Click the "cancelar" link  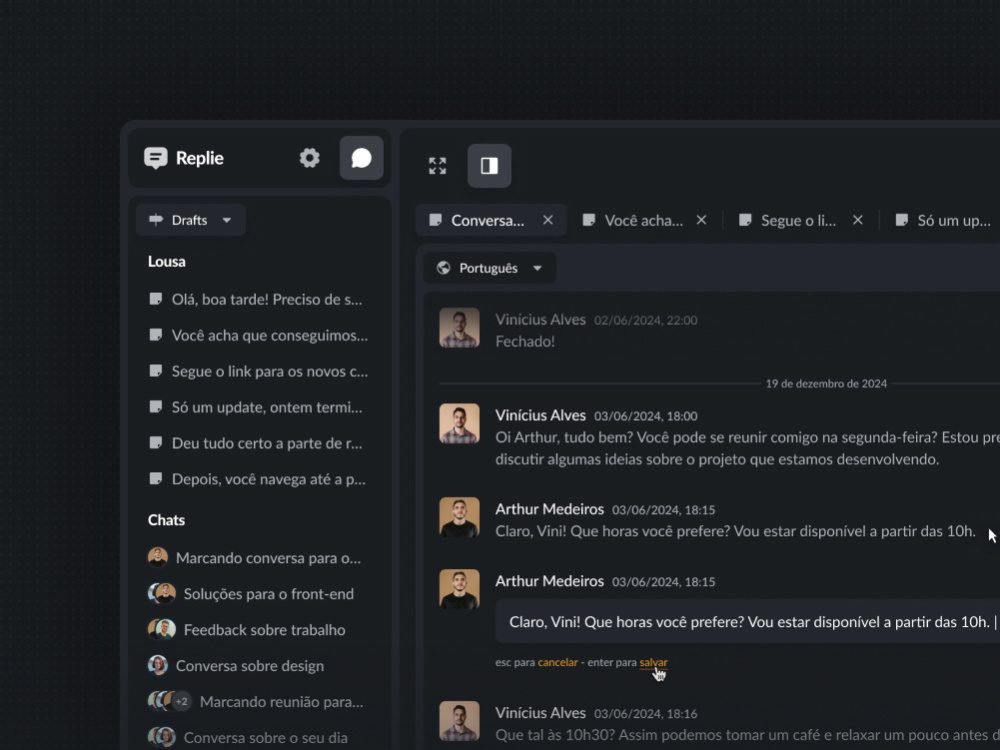coord(557,662)
